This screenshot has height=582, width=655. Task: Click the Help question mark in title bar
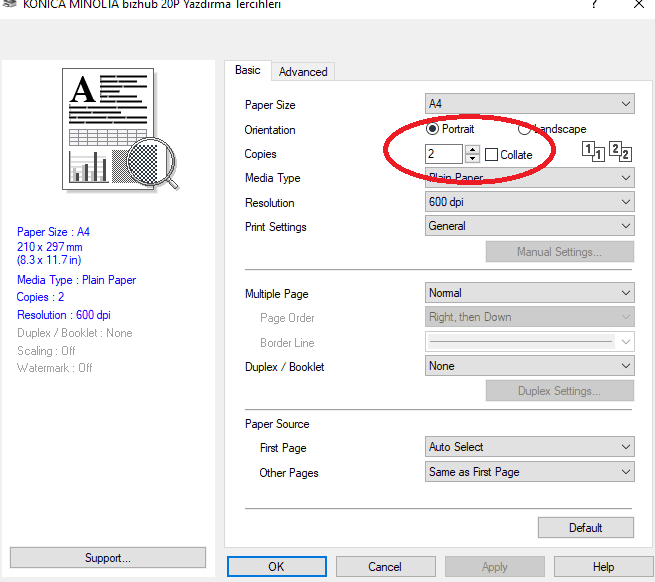(595, 4)
